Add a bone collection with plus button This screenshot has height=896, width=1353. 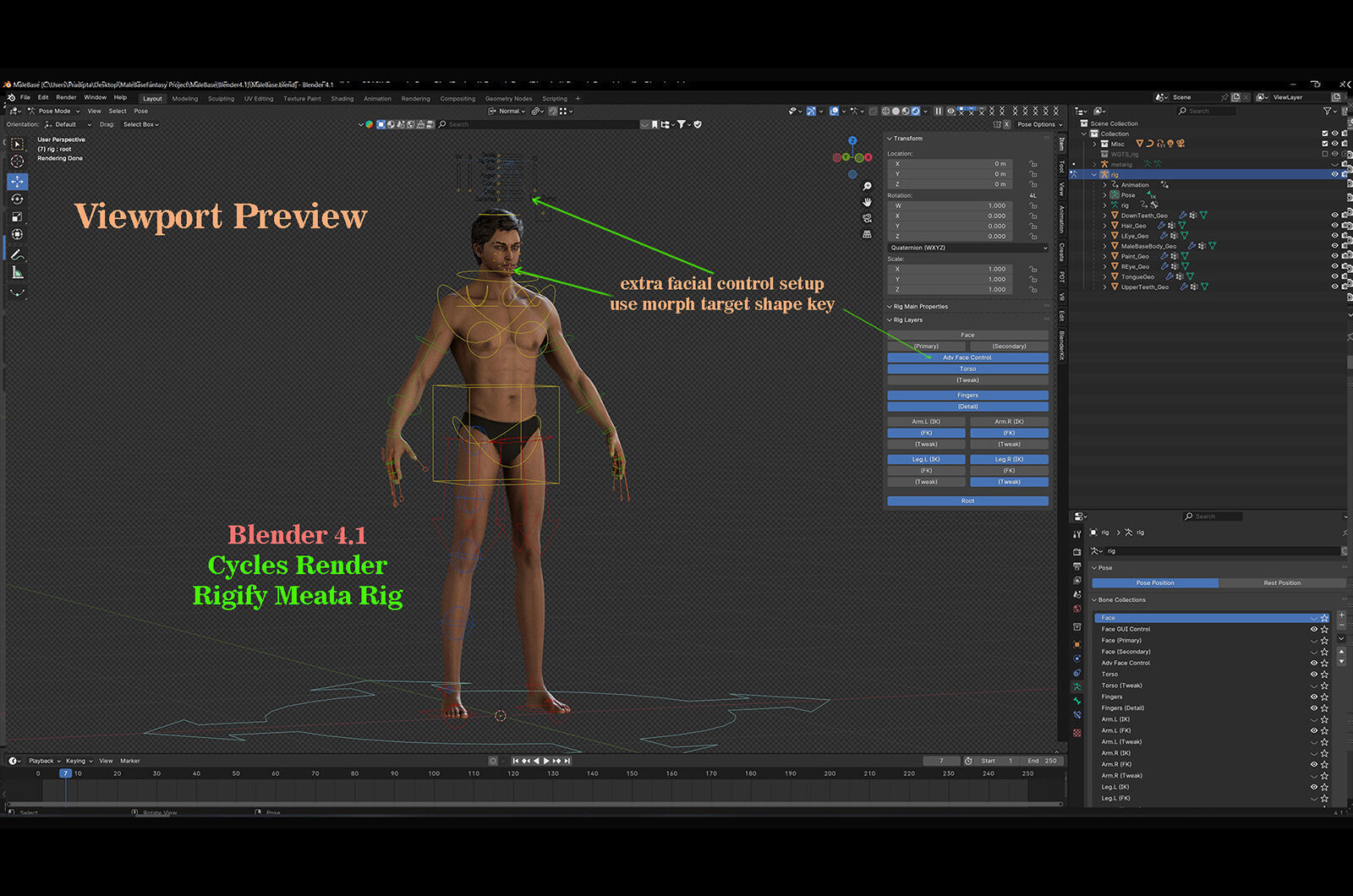[x=1341, y=616]
